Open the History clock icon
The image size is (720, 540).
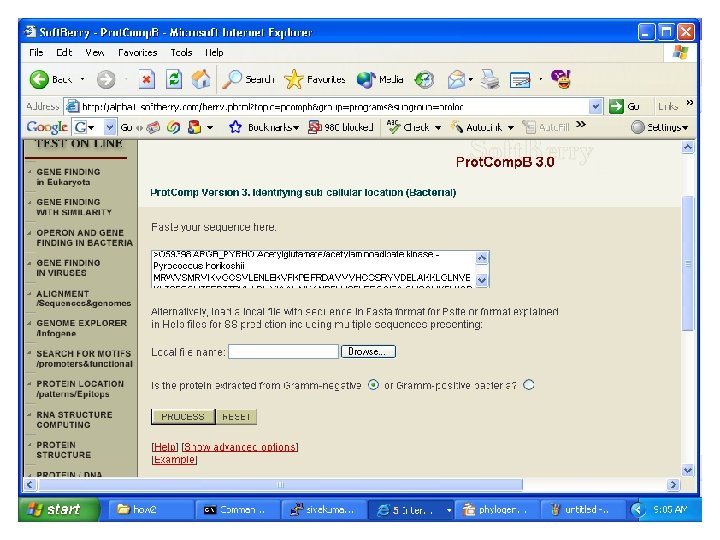(424, 80)
